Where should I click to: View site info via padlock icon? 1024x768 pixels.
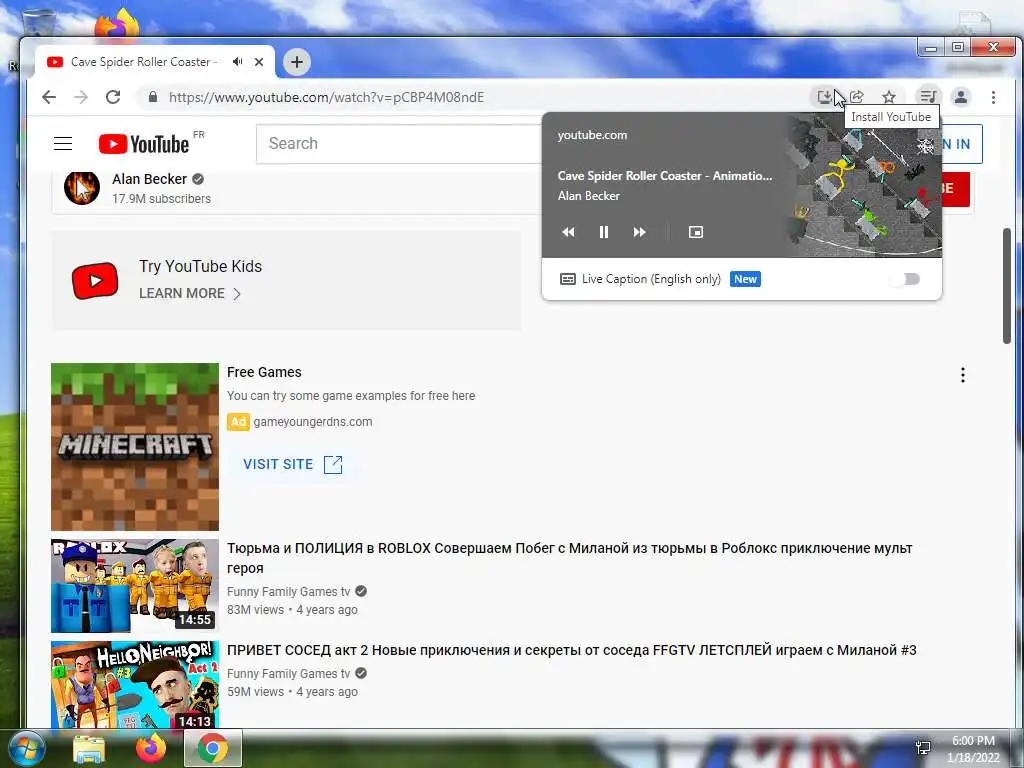pos(153,97)
